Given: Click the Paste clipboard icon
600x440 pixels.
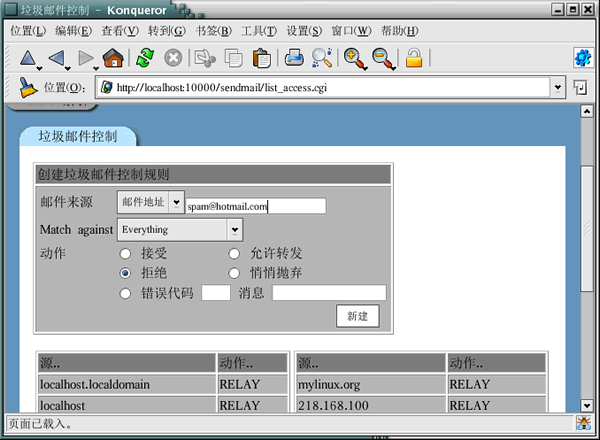Looking at the screenshot, I should tap(262, 59).
